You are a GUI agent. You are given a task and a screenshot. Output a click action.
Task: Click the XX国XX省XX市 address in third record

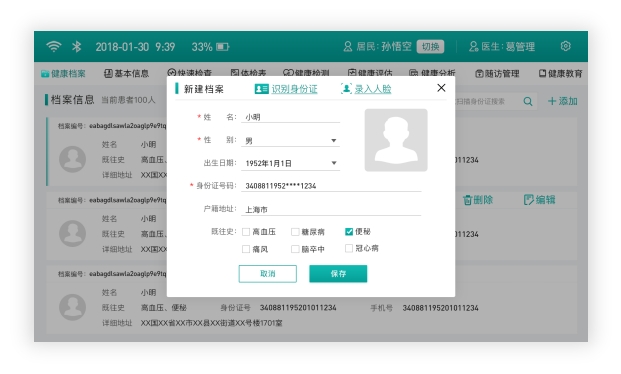211,323
